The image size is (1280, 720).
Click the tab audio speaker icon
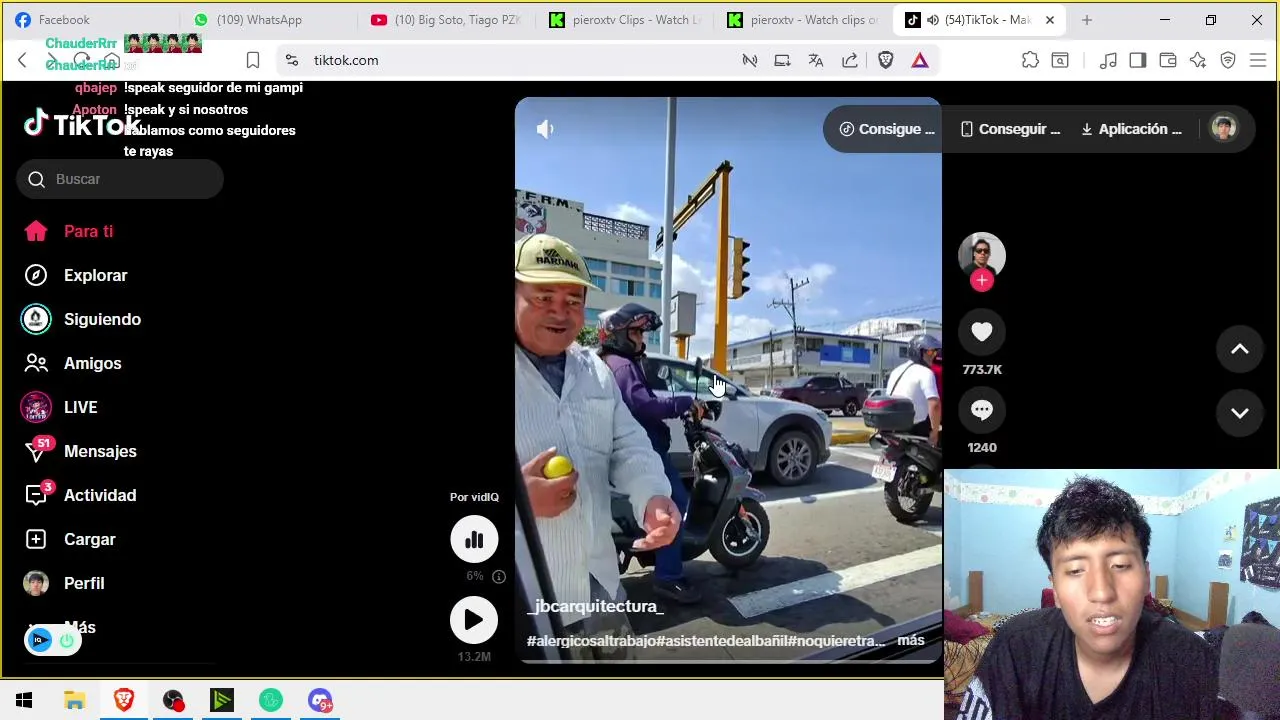(x=932, y=20)
